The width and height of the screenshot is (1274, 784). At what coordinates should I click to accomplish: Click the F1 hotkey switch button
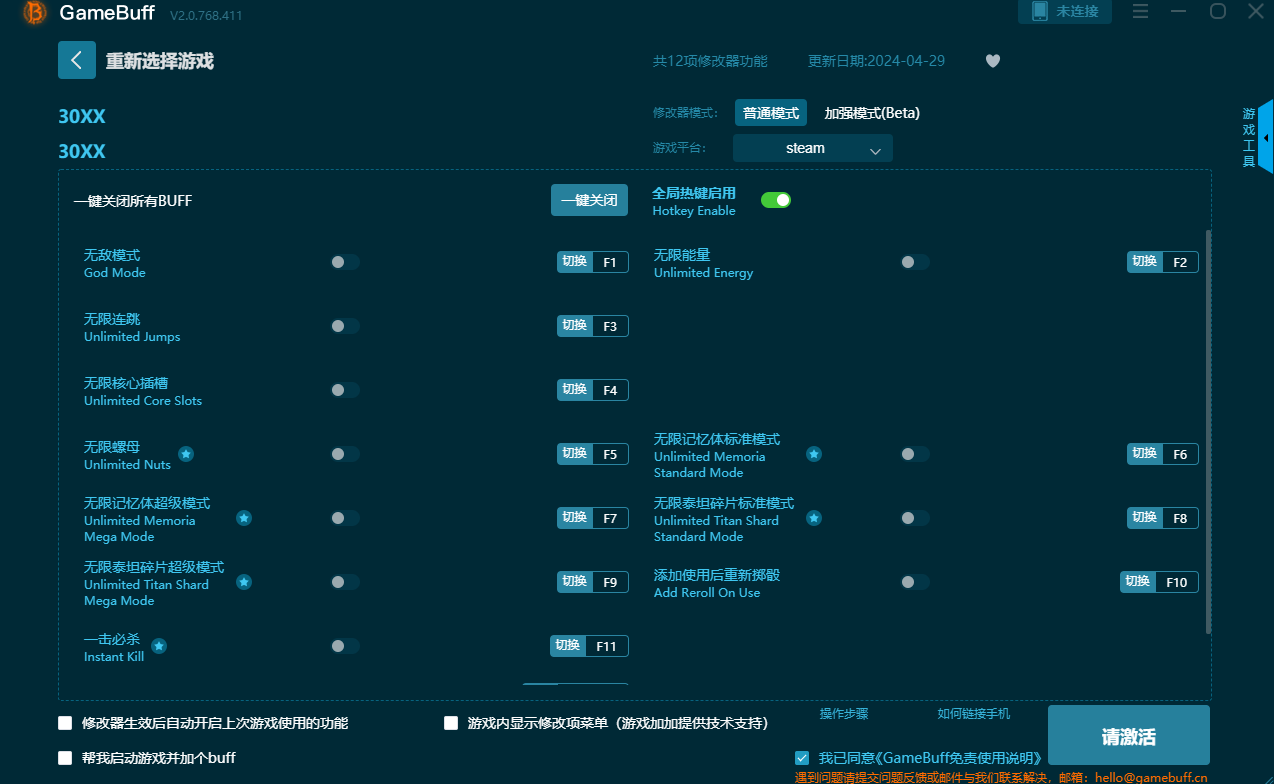pyautogui.click(x=593, y=262)
